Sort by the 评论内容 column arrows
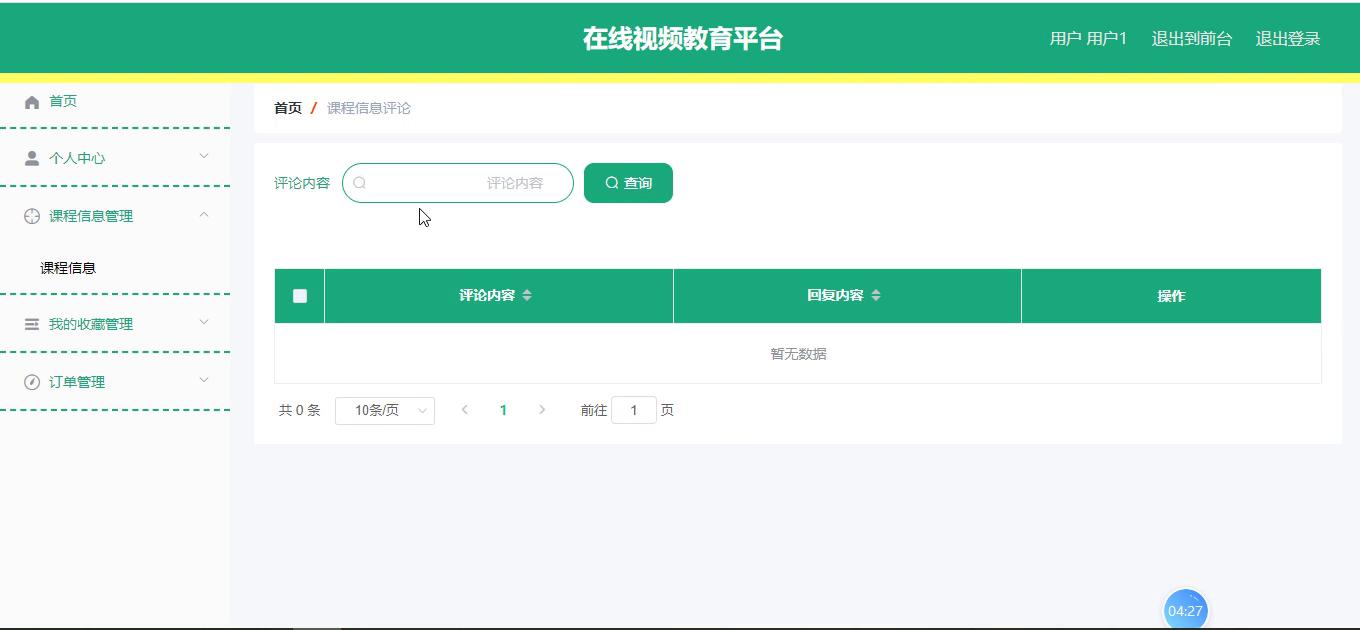 (x=527, y=295)
